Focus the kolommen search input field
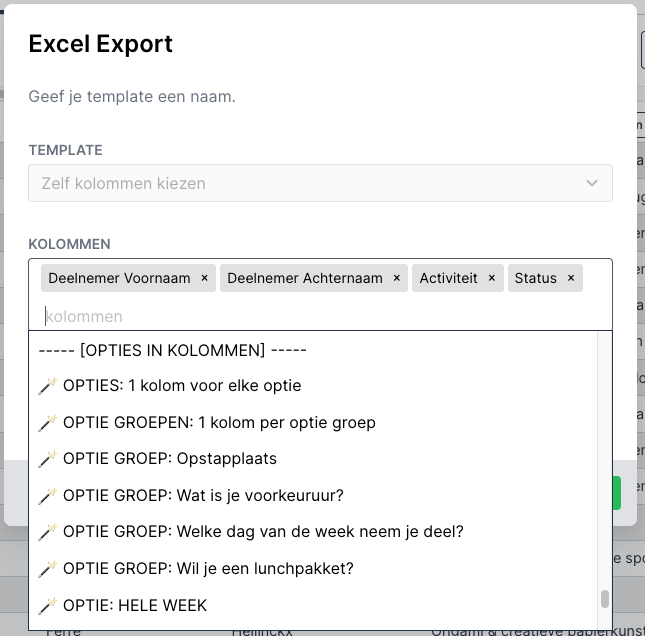 320,316
